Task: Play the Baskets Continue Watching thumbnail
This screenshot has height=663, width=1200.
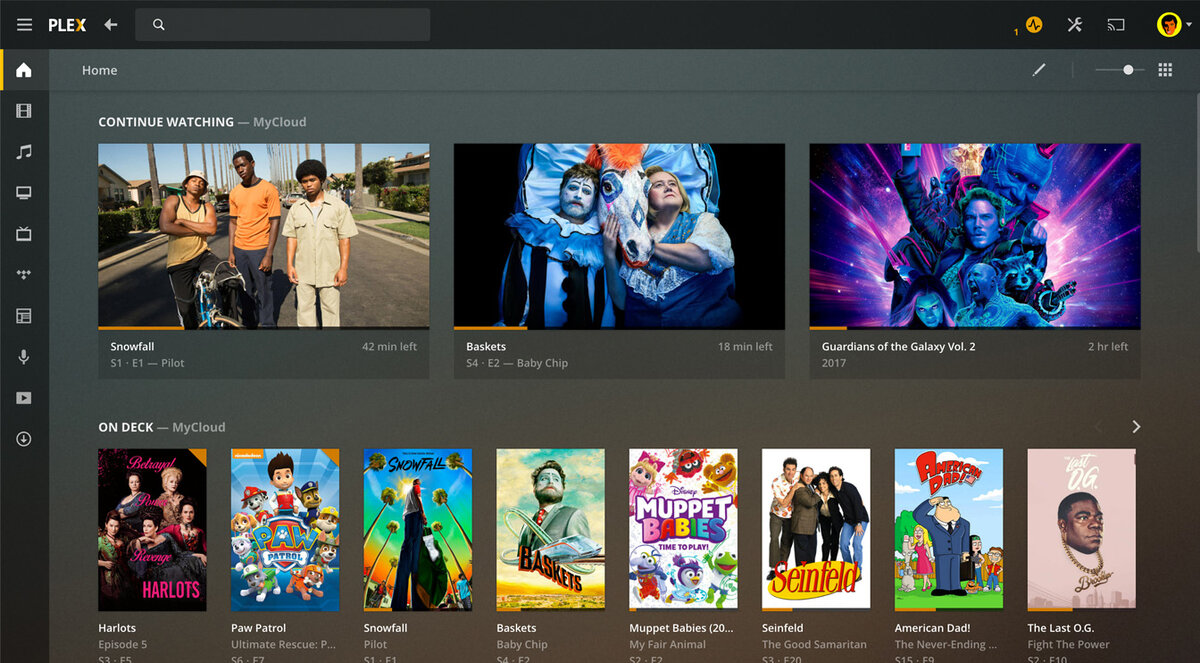Action: pyautogui.click(x=619, y=234)
